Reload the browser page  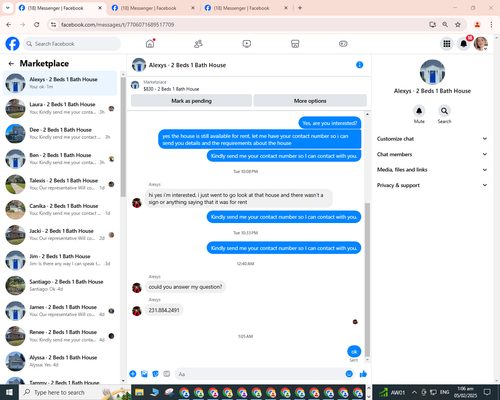37,24
